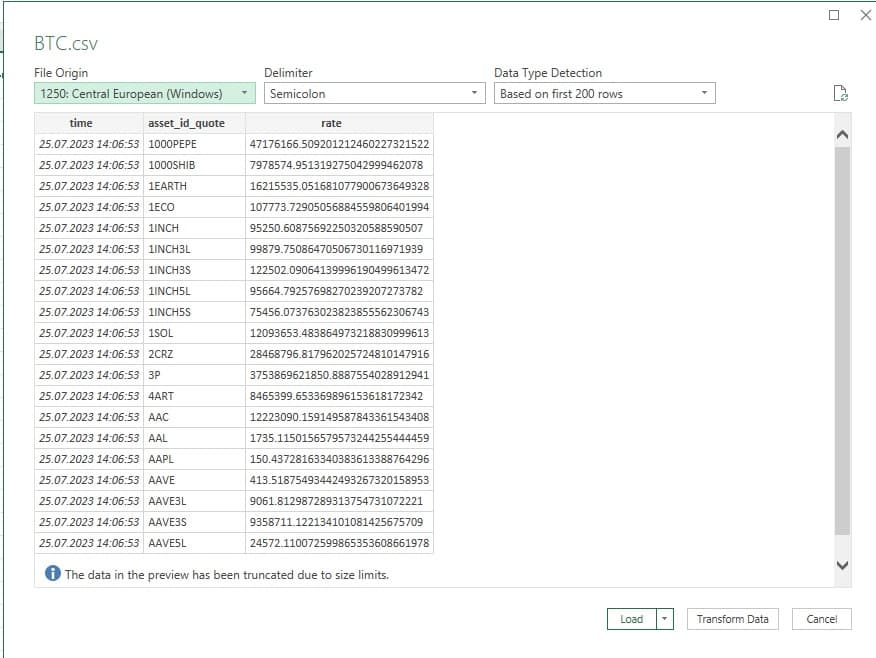Image resolution: width=876 pixels, height=658 pixels.
Task: Click rate value 1735.11501565795732442554​44459
Action: click(x=339, y=438)
